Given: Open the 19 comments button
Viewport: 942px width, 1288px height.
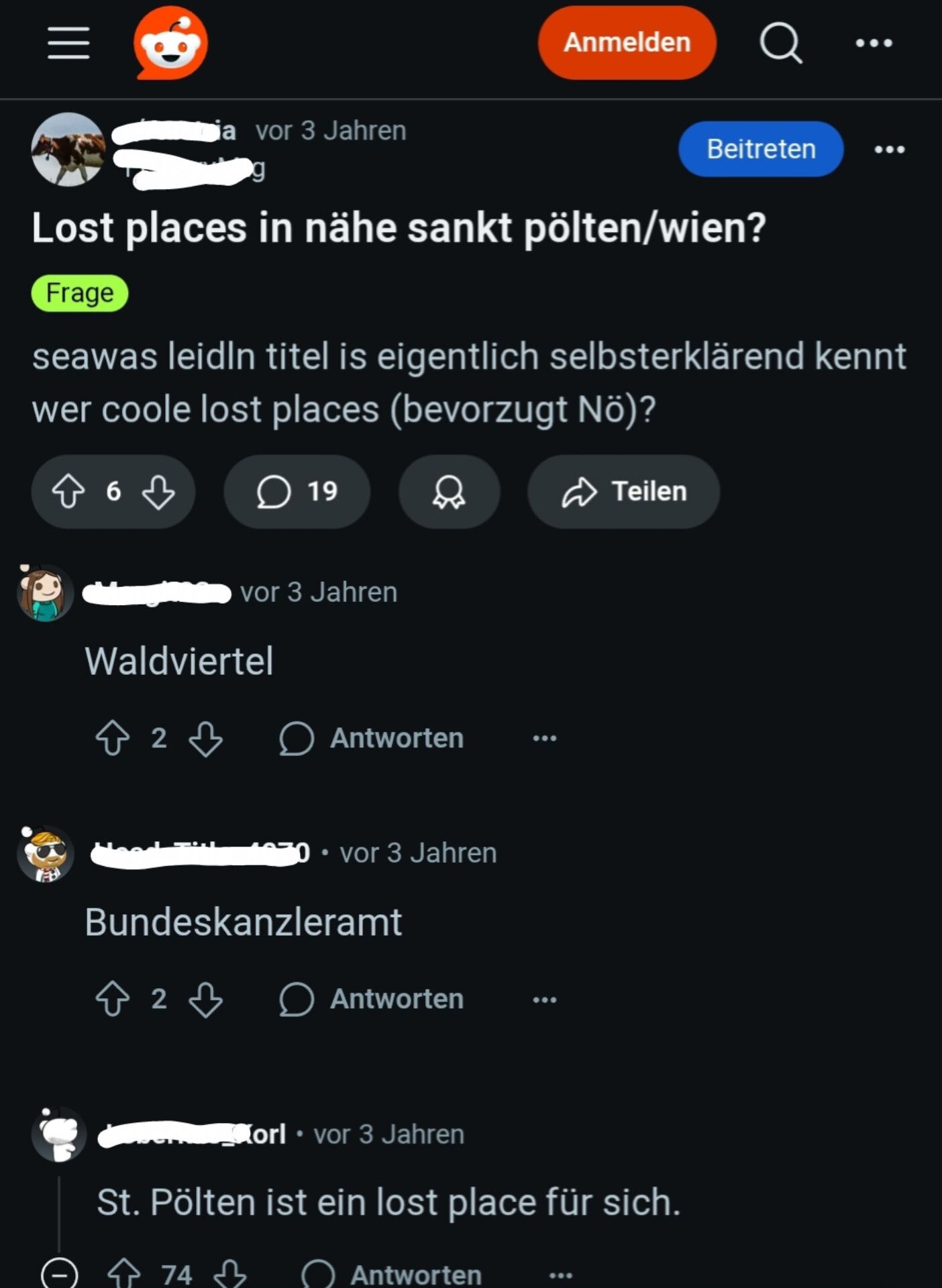Looking at the screenshot, I should [x=297, y=492].
